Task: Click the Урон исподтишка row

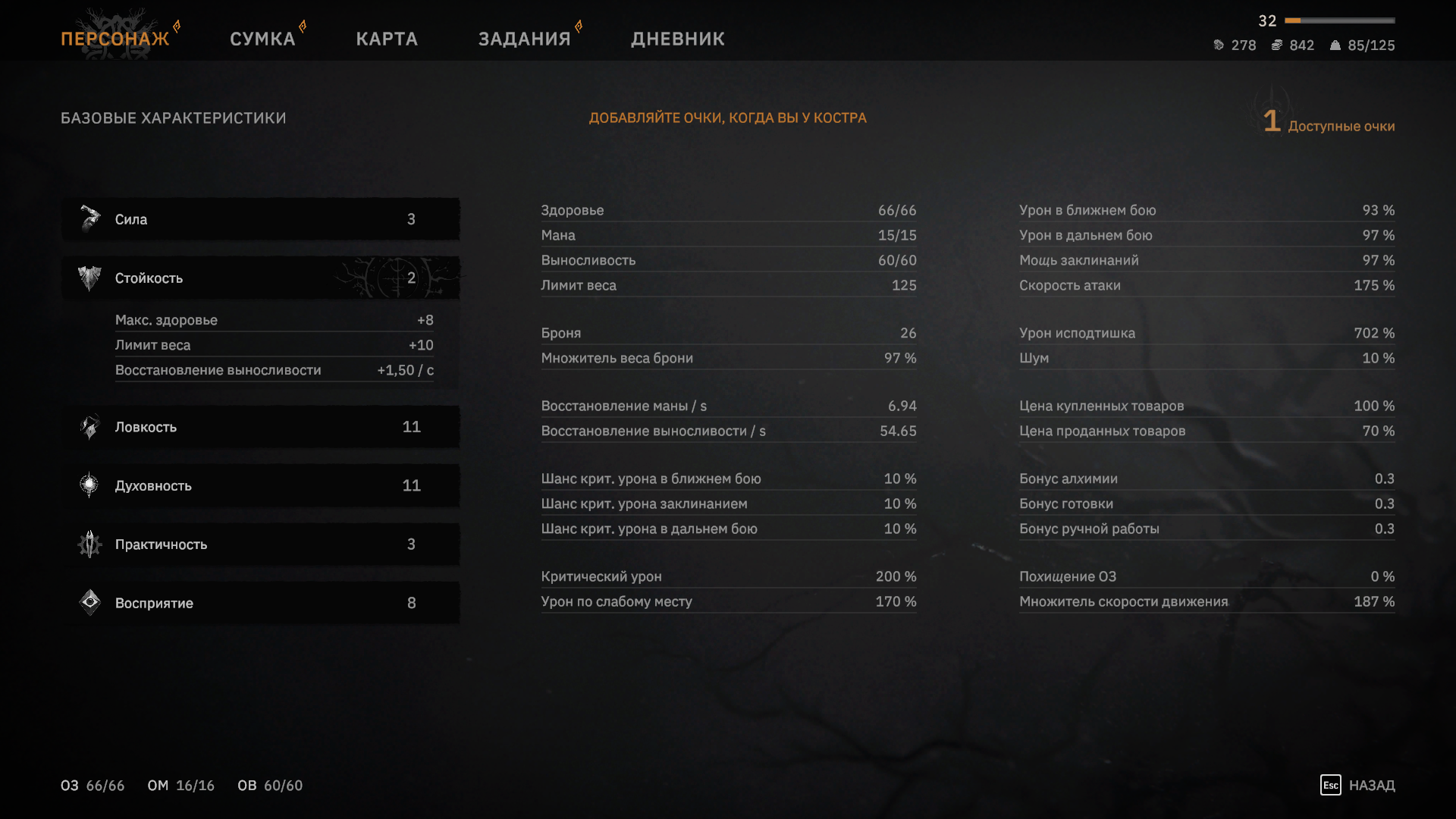Action: [x=1207, y=333]
